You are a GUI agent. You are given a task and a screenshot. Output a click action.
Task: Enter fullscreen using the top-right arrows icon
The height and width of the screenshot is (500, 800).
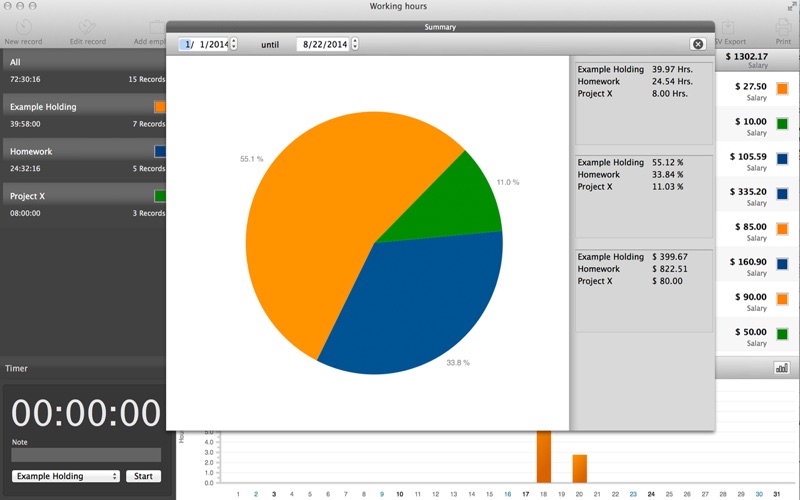pyautogui.click(x=792, y=7)
